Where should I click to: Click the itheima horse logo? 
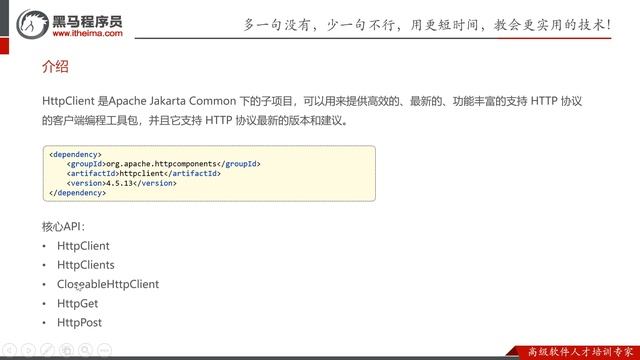point(32,24)
